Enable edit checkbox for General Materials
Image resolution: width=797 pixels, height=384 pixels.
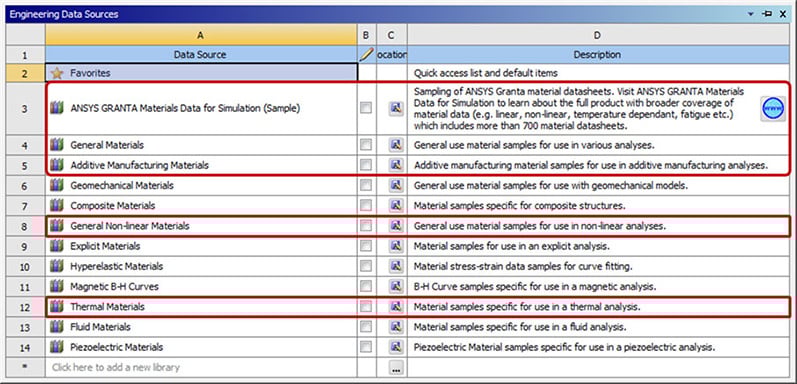click(365, 145)
